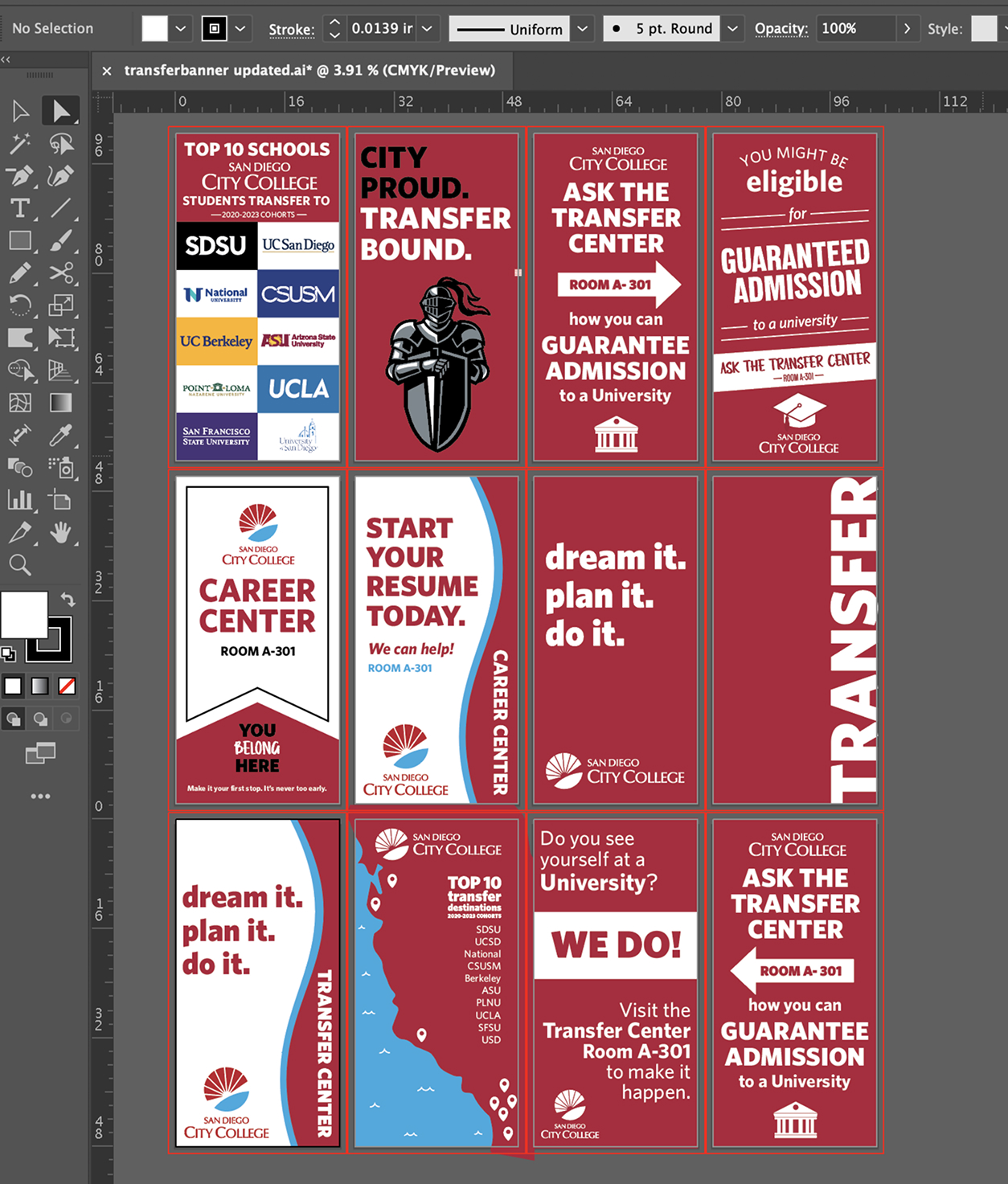Set stroke to None using the slash swatch
This screenshot has width=1008, height=1184.
click(68, 686)
